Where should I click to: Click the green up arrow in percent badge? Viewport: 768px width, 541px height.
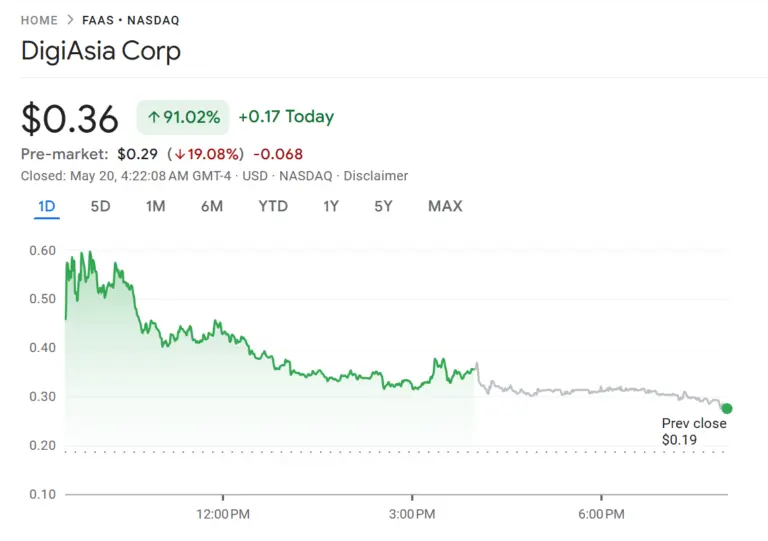(x=154, y=117)
